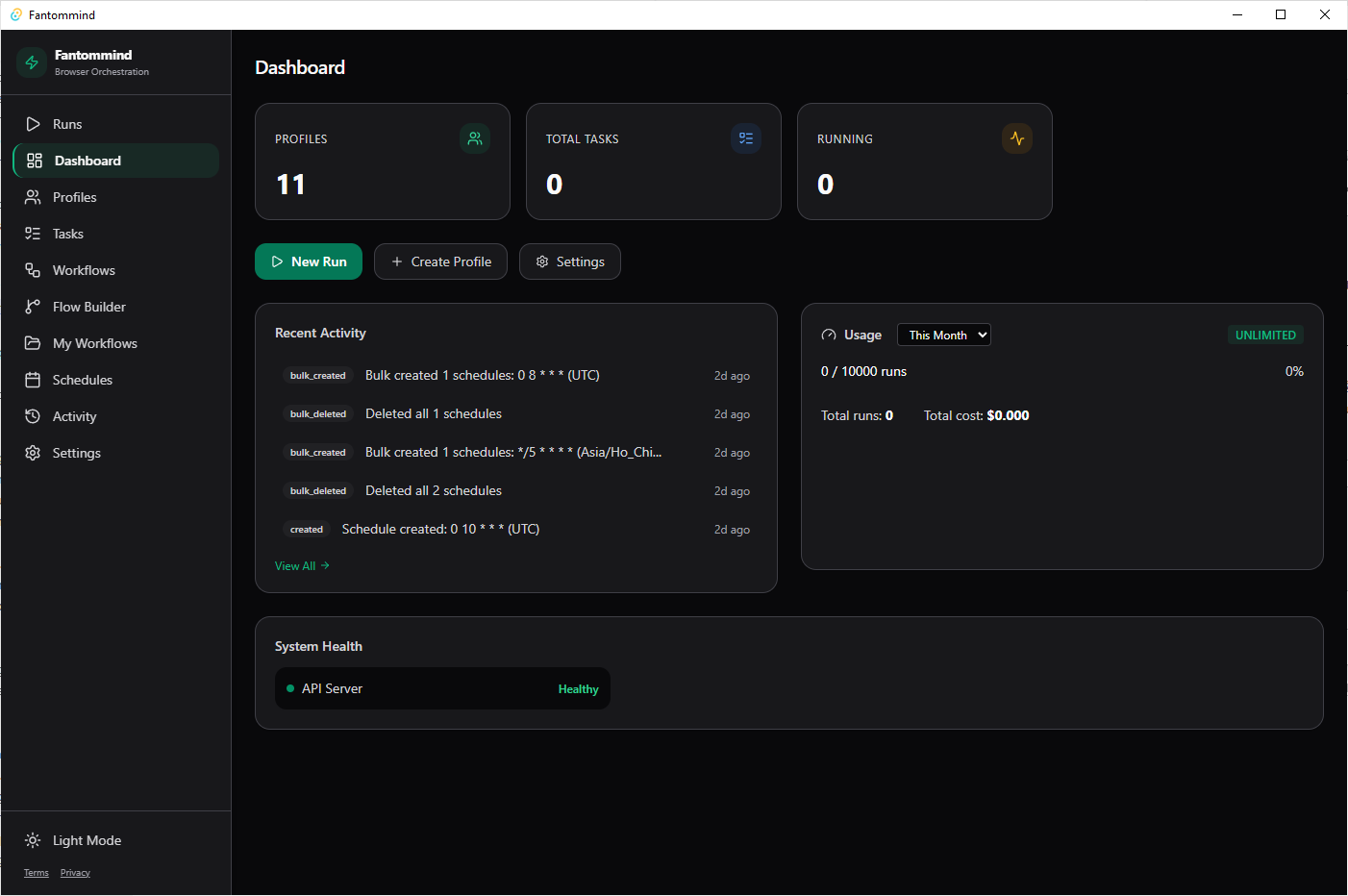Click the 'Total runs: 0' text
Image resolution: width=1348 pixels, height=896 pixels.
click(857, 415)
